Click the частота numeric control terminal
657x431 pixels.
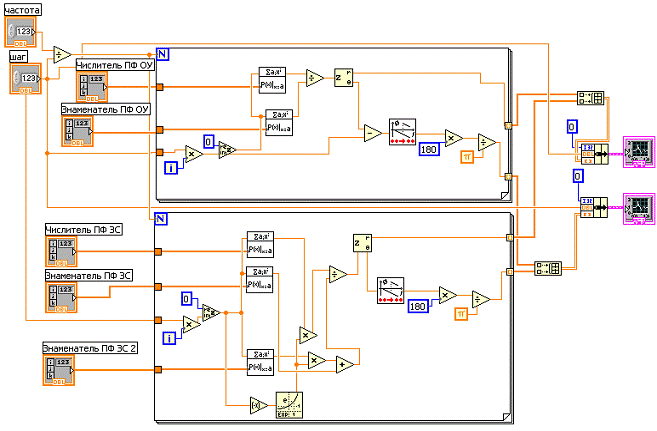point(21,34)
